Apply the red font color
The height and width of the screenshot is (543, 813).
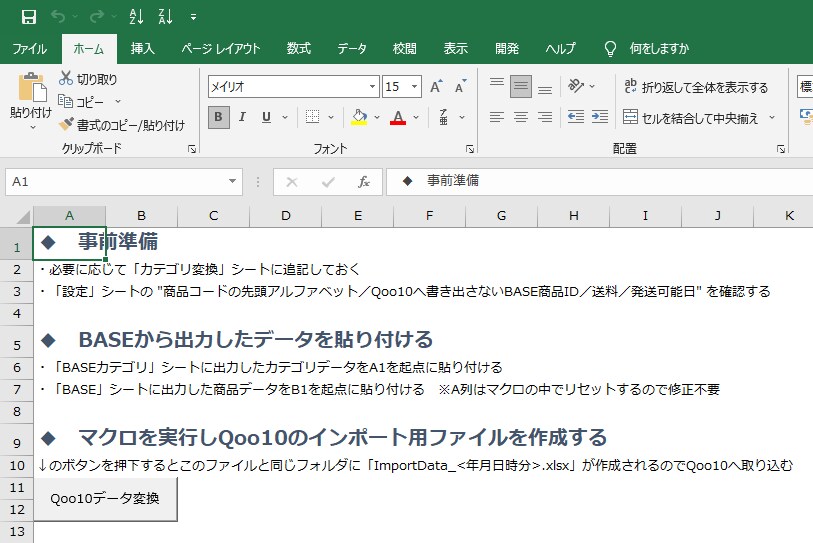(x=398, y=117)
